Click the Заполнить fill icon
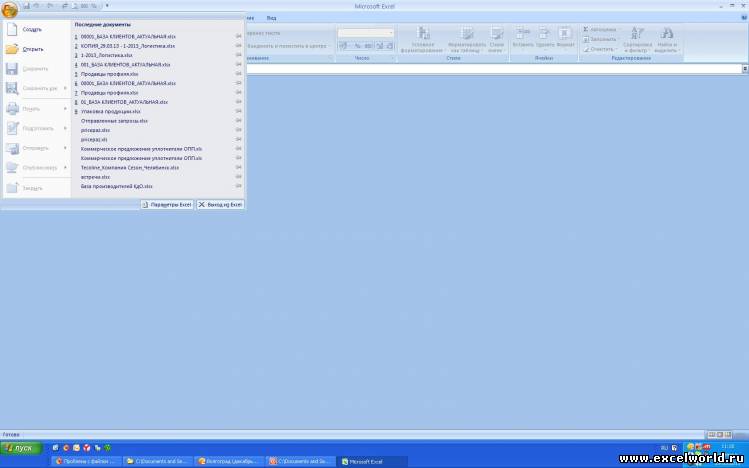 click(x=586, y=39)
